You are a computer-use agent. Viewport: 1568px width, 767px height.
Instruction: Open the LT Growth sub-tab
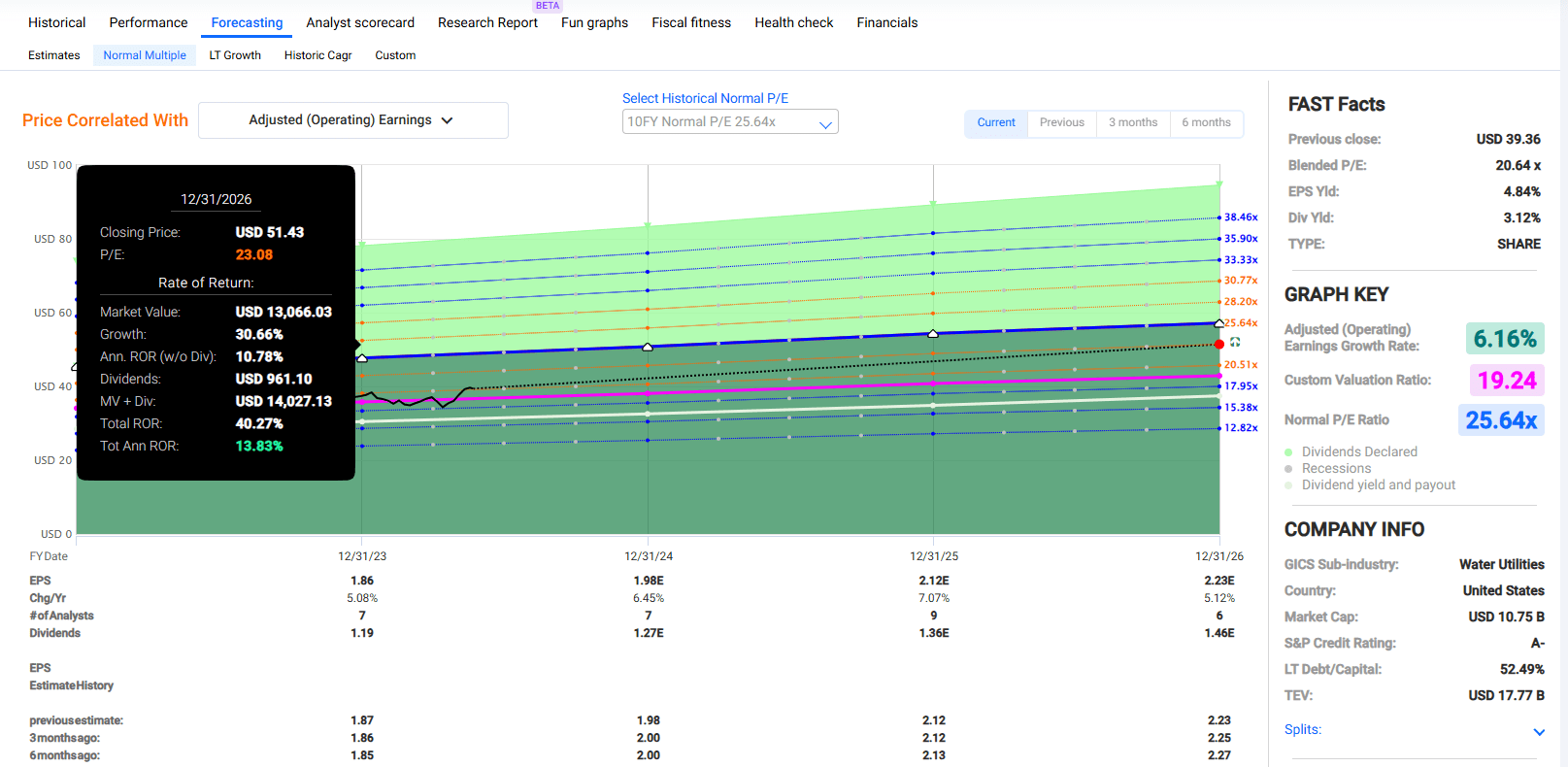tap(235, 55)
